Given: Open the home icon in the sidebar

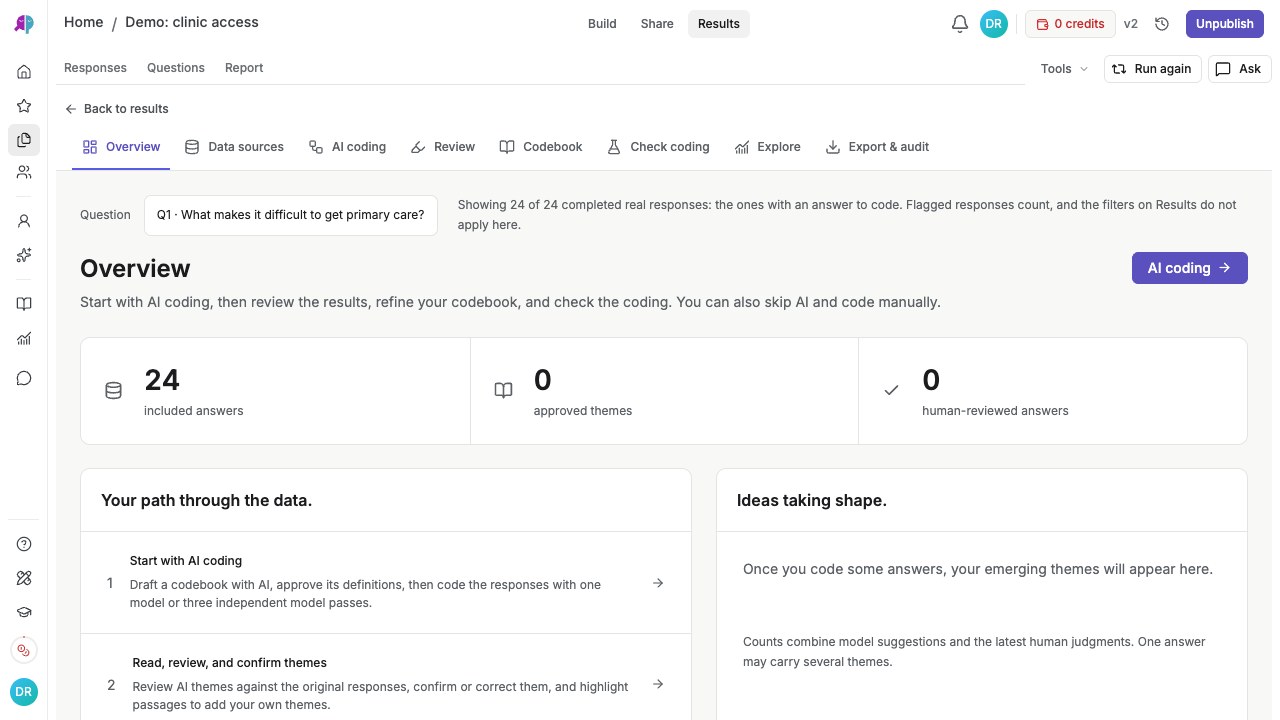Looking at the screenshot, I should click(24, 72).
